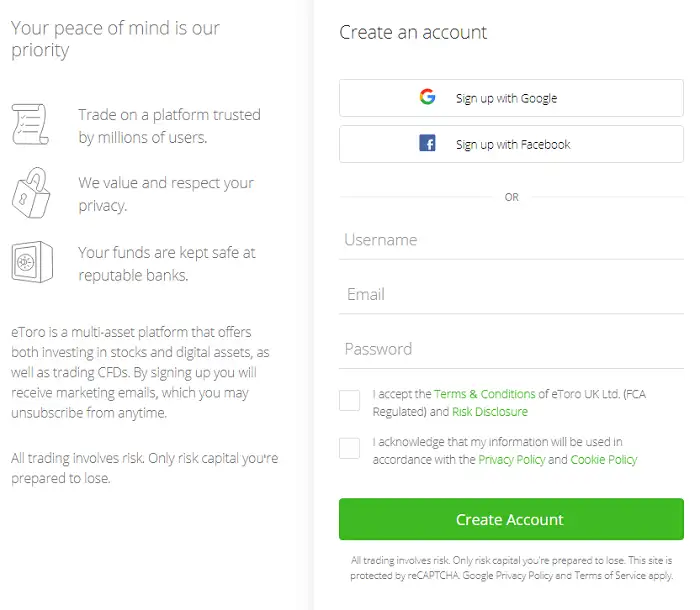Click the Google logo icon

coord(427,98)
